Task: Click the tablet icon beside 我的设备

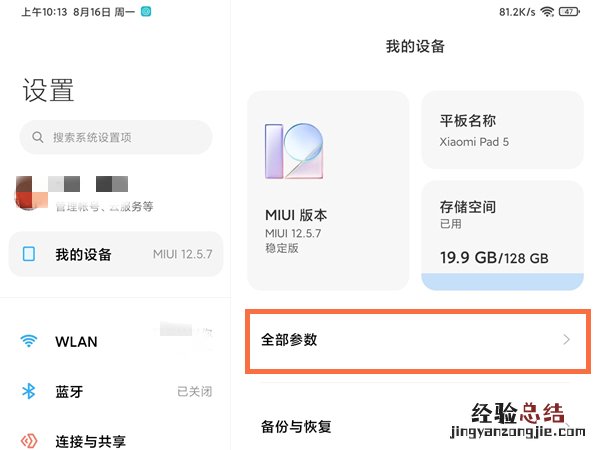Action: [x=29, y=254]
